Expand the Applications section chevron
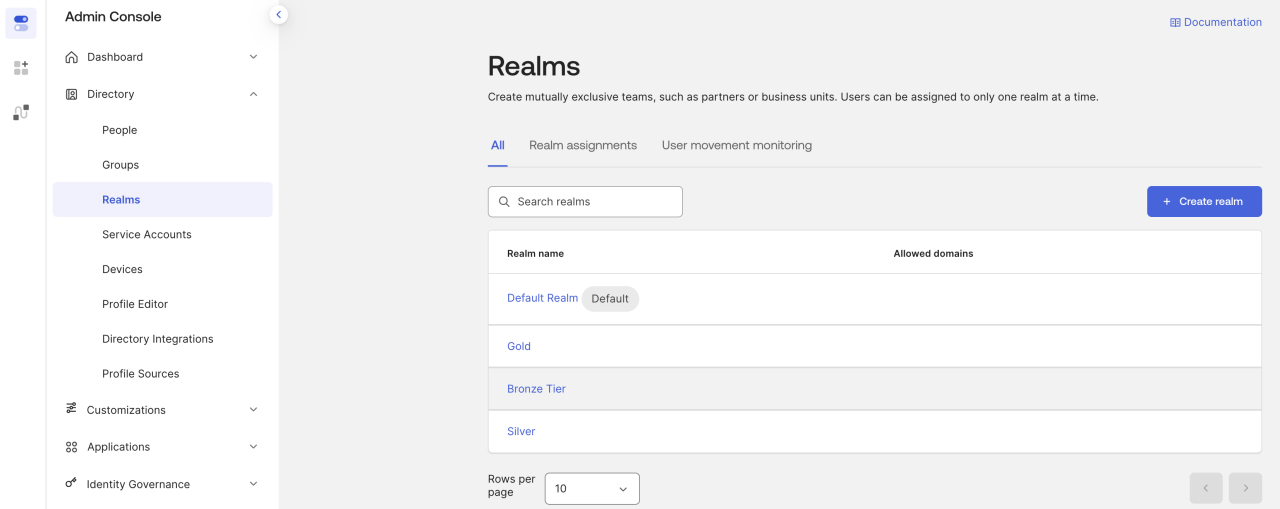1280x509 pixels. (253, 447)
